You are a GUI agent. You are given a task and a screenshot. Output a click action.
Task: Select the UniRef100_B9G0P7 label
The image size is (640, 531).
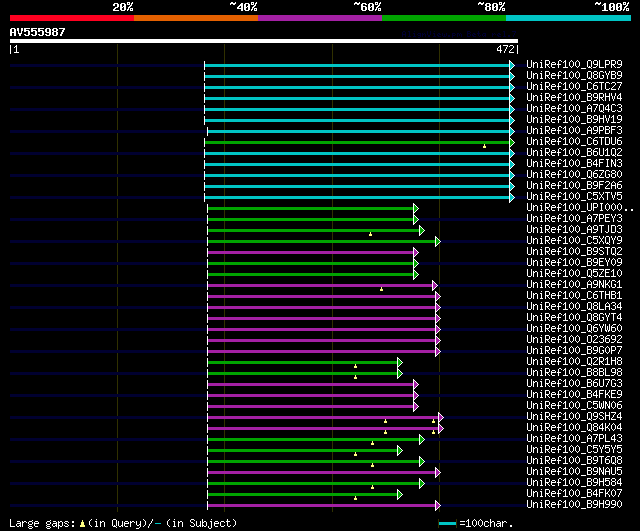coord(574,351)
